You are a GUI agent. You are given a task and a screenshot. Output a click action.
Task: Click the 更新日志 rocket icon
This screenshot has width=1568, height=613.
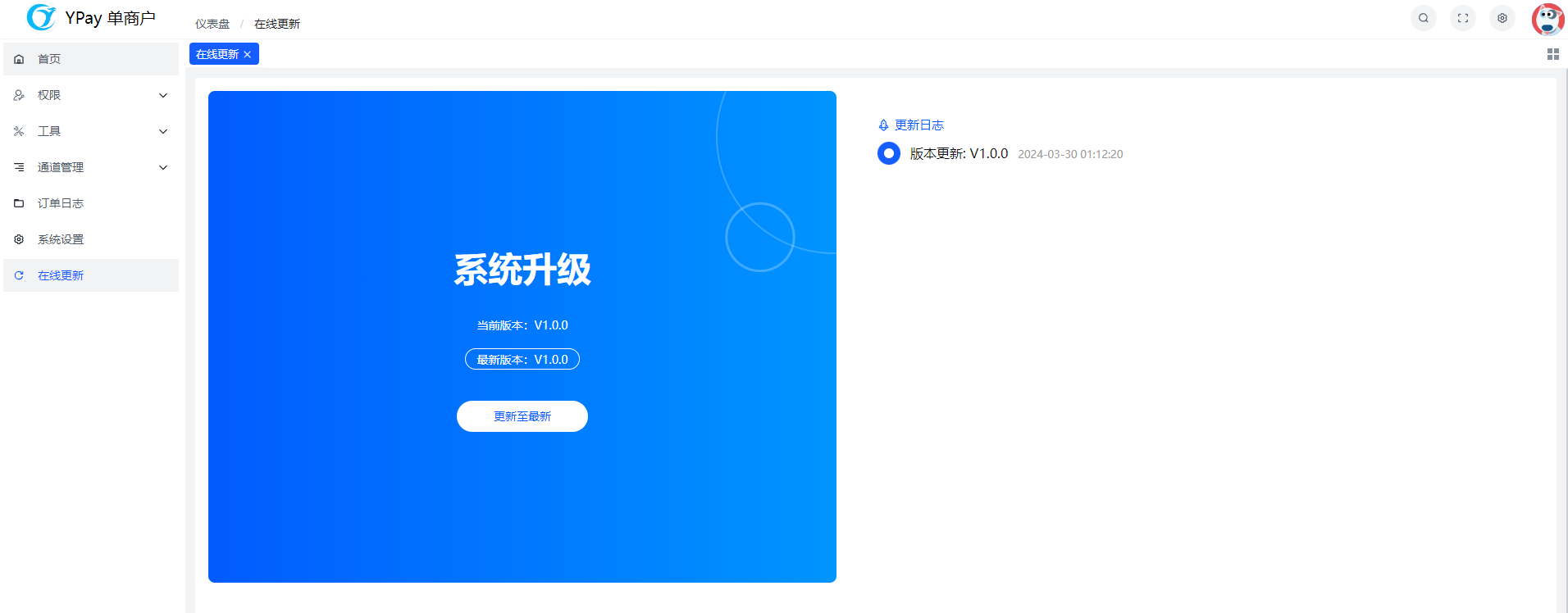[883, 125]
